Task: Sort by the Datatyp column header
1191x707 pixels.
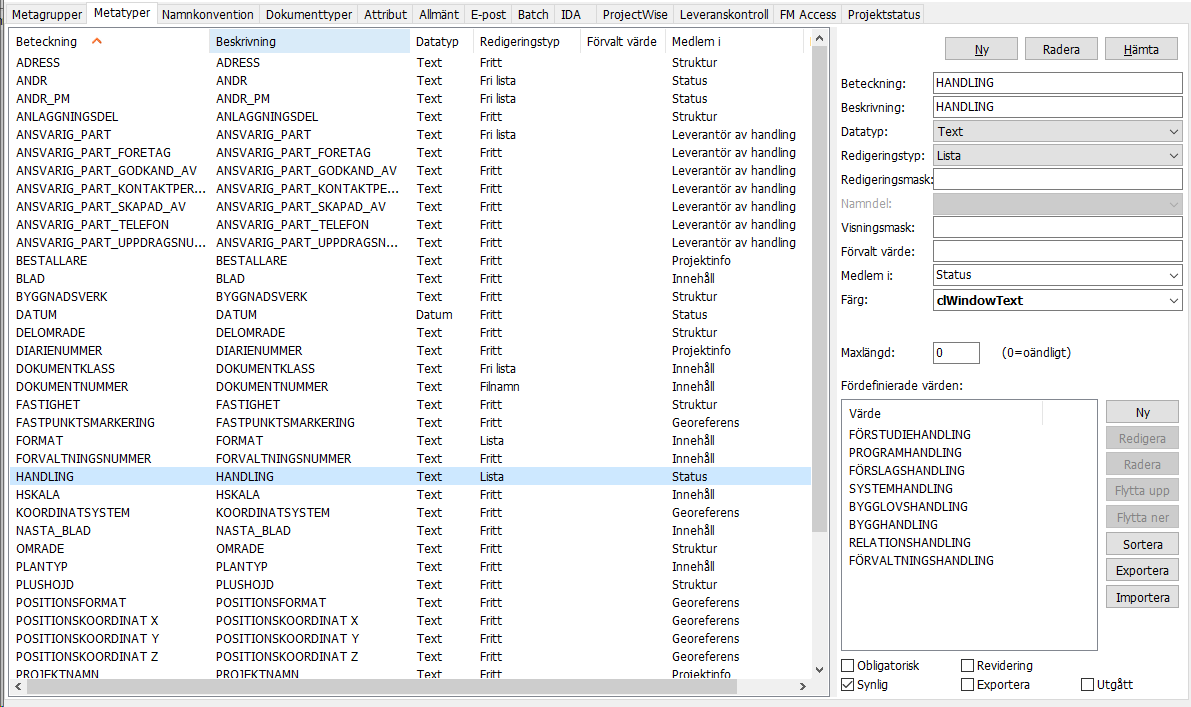Action: tap(441, 42)
